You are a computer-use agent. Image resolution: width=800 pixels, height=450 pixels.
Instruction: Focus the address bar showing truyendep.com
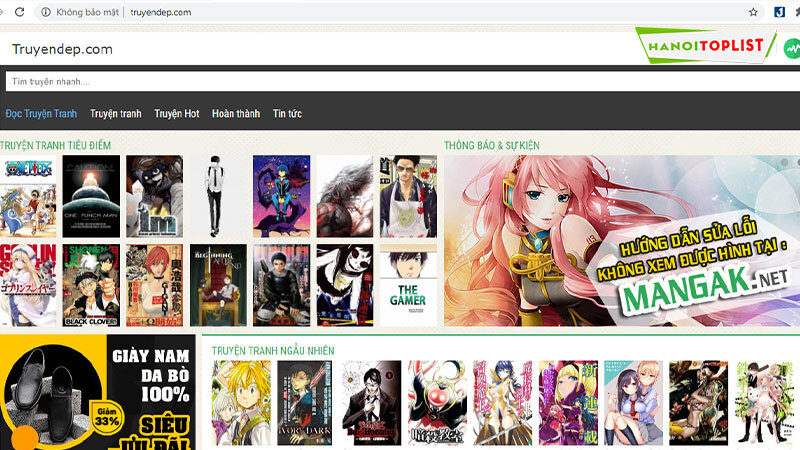click(x=398, y=12)
